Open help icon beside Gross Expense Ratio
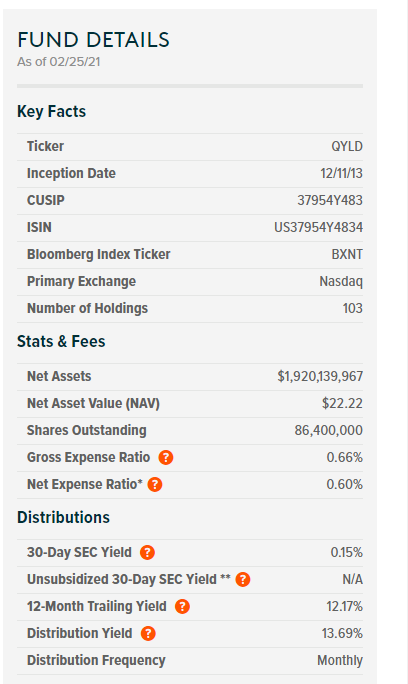Image resolution: width=408 pixels, height=684 pixels. [166, 458]
